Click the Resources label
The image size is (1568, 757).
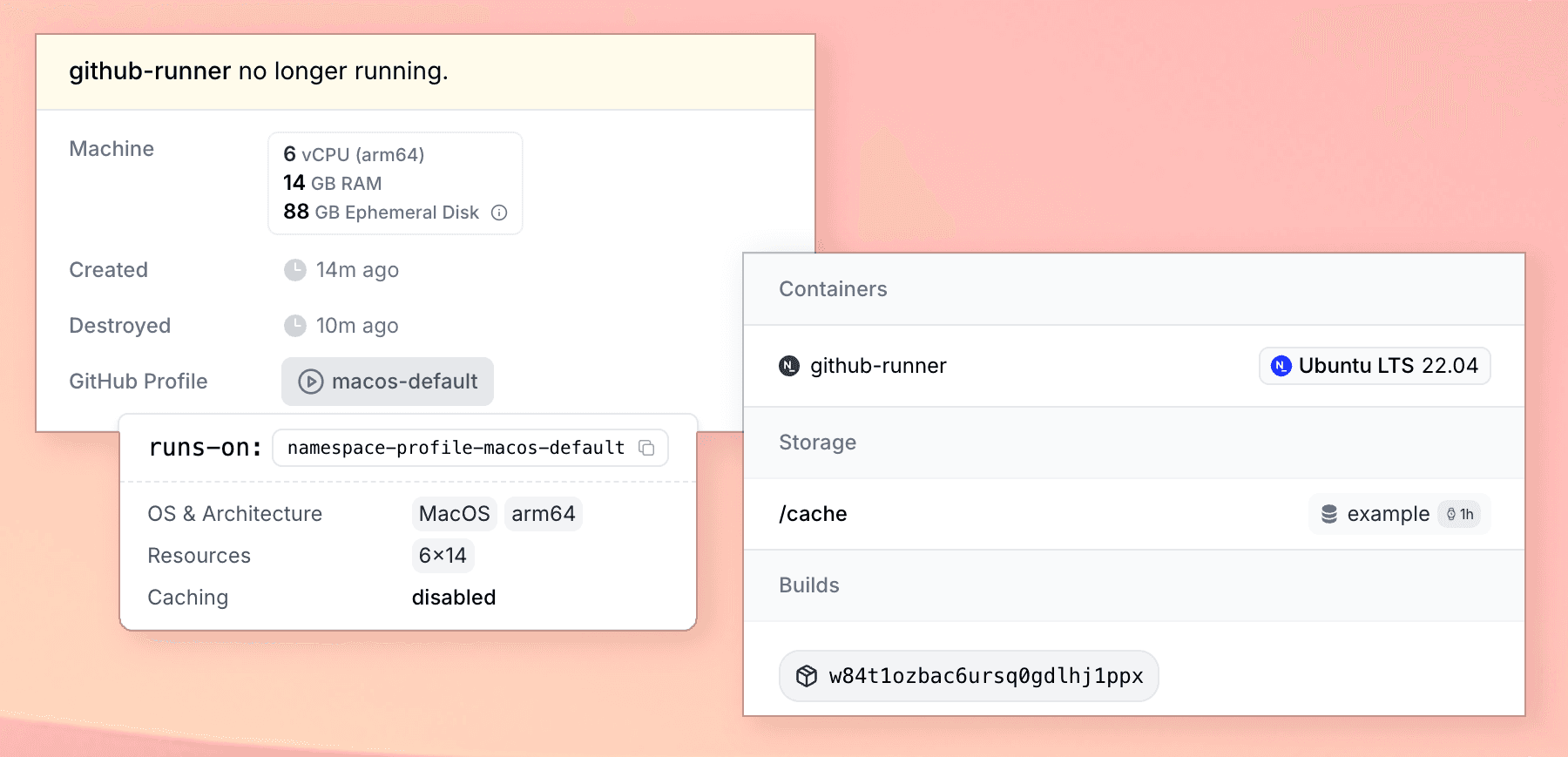(199, 556)
